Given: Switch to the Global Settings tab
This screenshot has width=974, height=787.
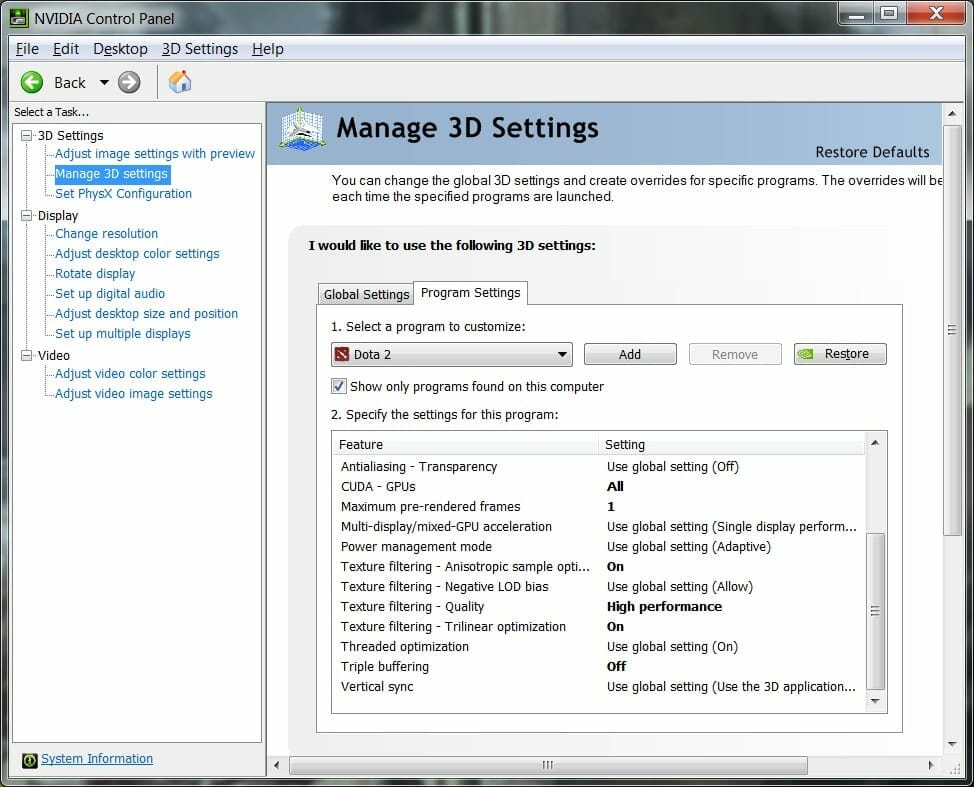Looking at the screenshot, I should pos(365,294).
